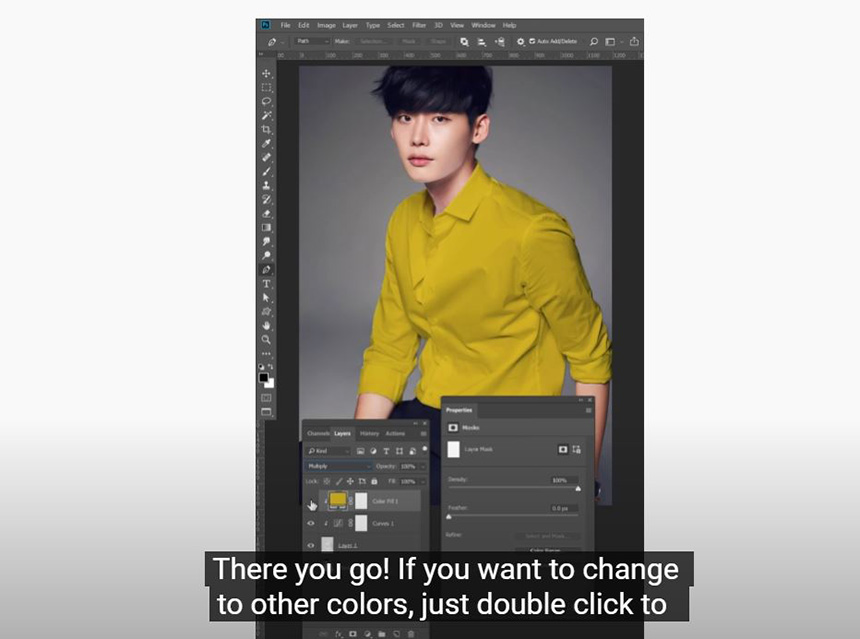The width and height of the screenshot is (860, 639).
Task: Open the Layers panel flyout menu
Action: 423,433
